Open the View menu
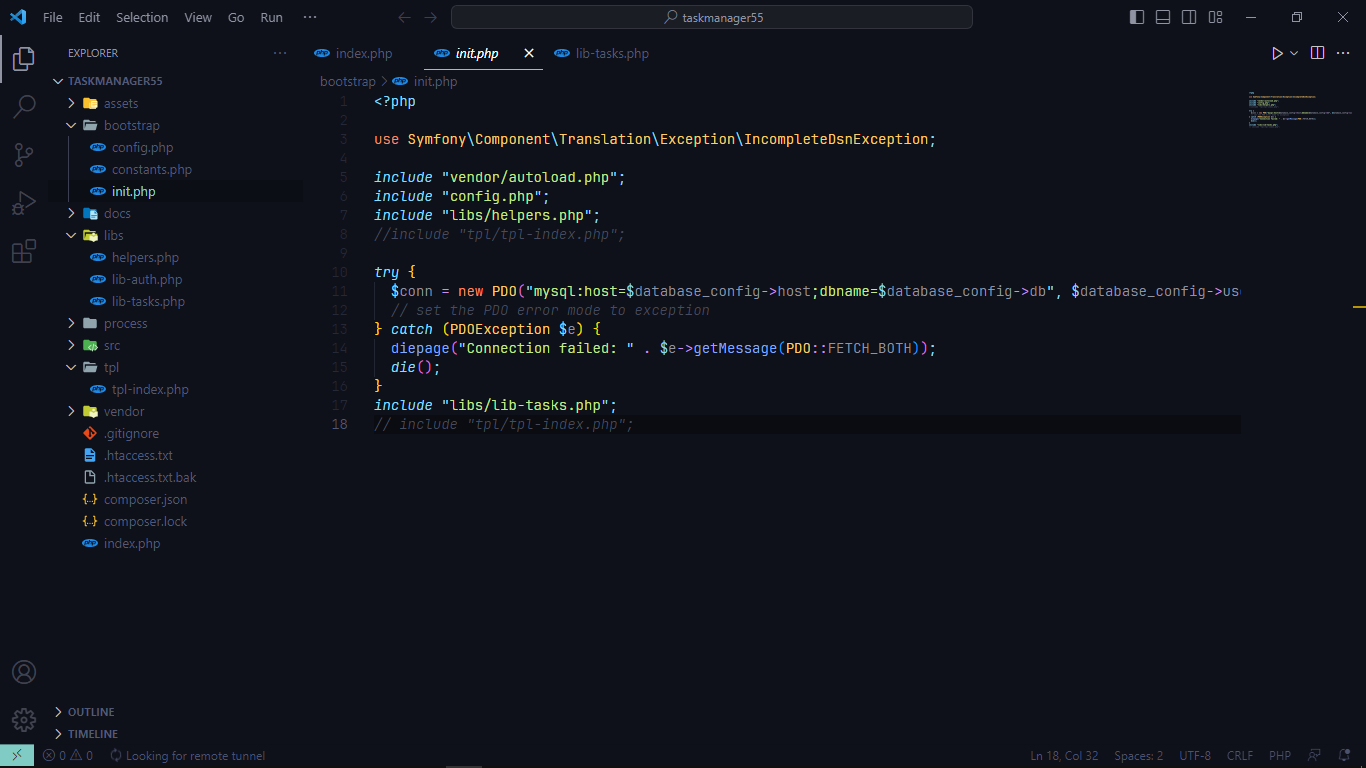The image size is (1366, 768). (x=198, y=17)
